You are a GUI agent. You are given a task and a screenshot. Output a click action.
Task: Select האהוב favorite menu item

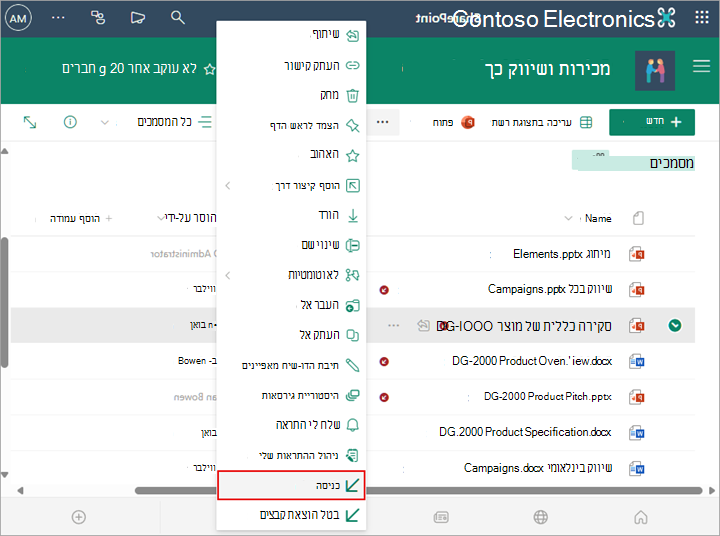(291, 155)
